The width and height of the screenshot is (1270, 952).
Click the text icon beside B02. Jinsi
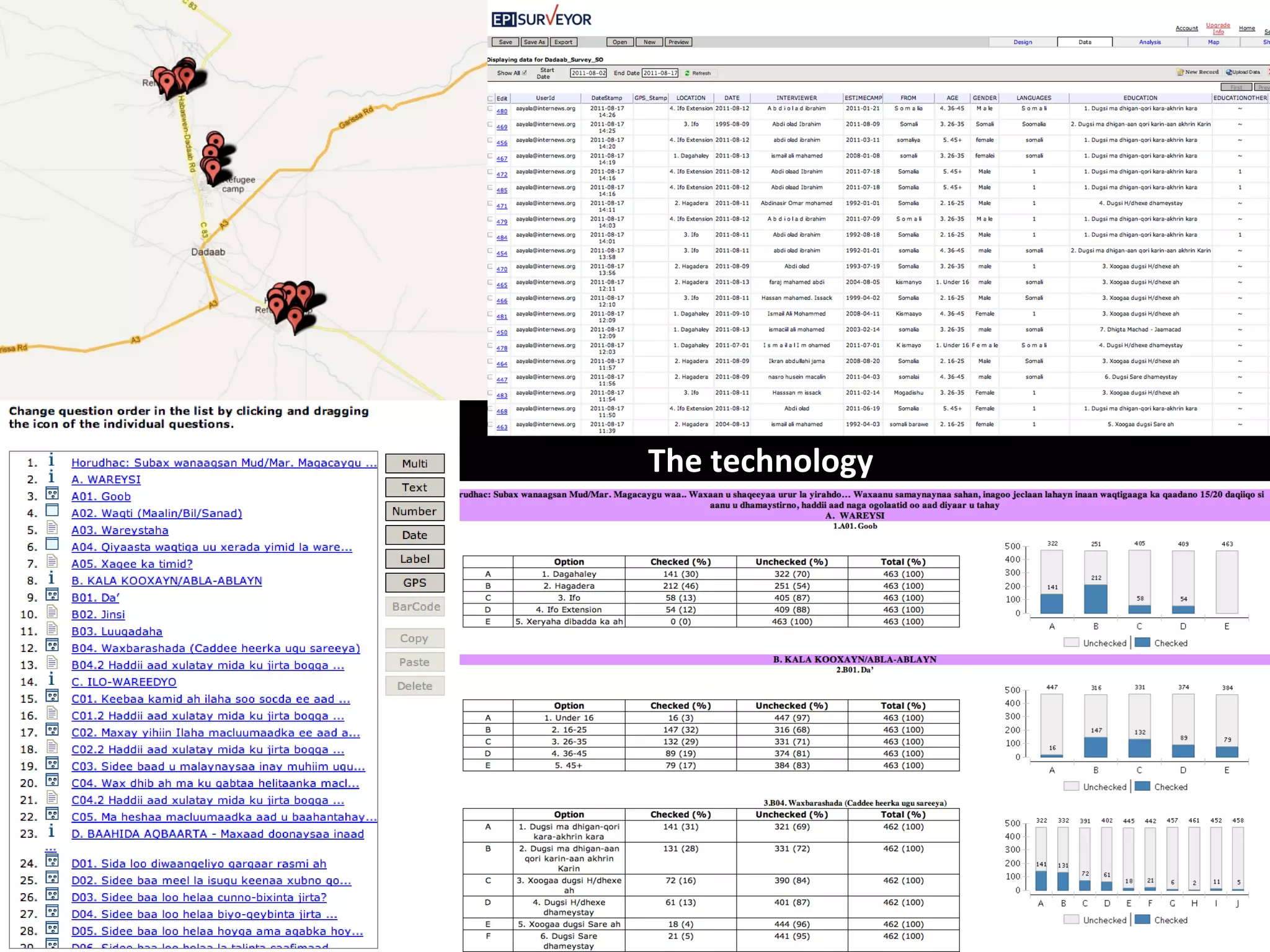[x=52, y=612]
